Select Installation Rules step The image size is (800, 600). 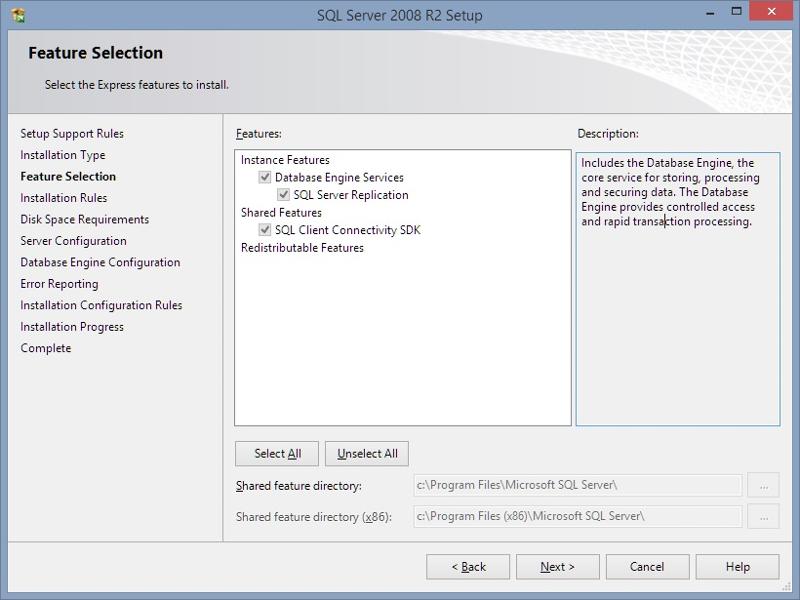pyautogui.click(x=64, y=198)
